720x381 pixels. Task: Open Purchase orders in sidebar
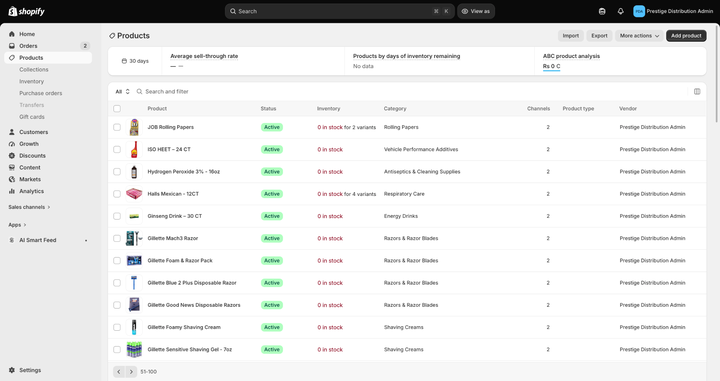(40, 93)
